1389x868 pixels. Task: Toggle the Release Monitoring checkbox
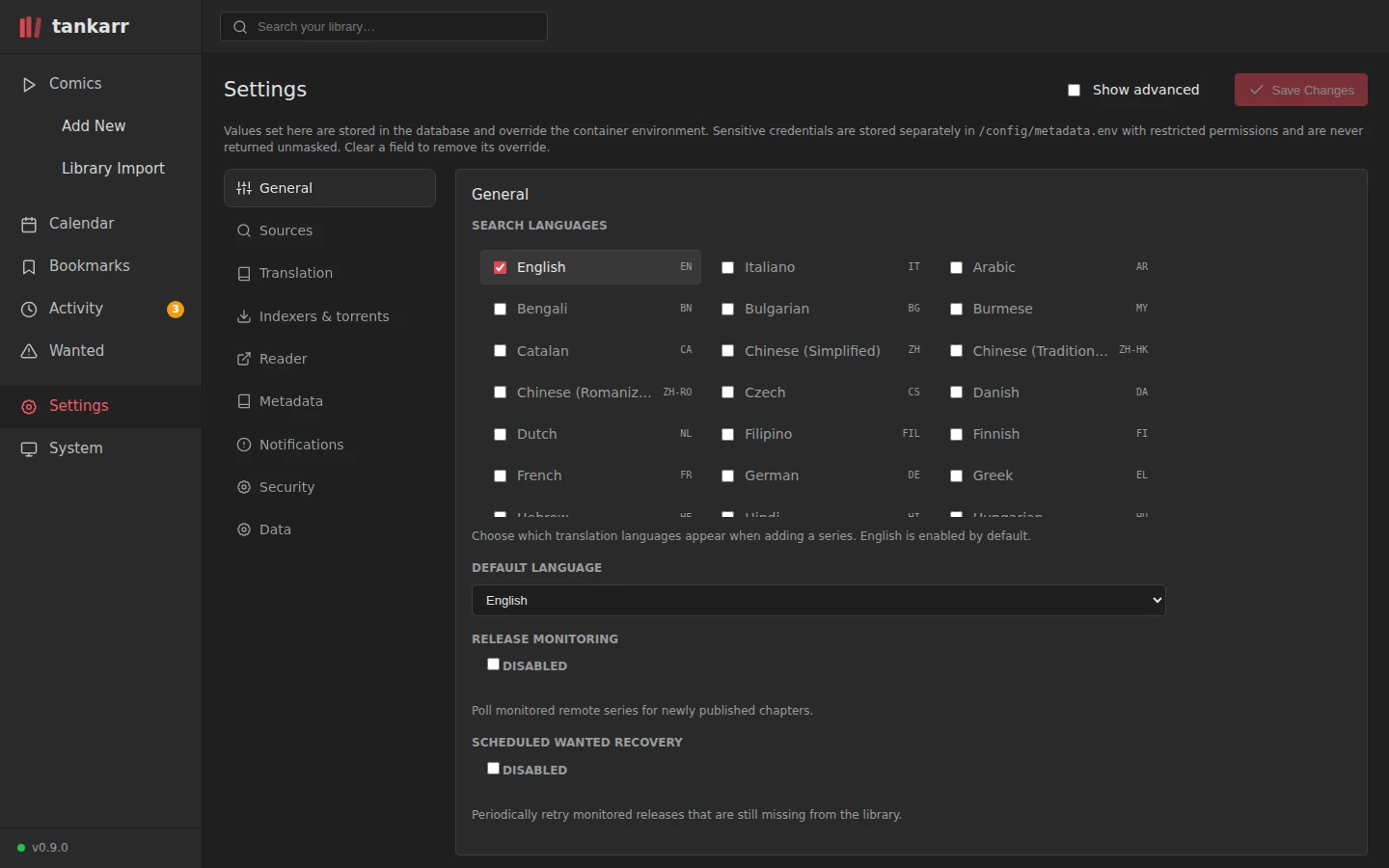point(493,665)
